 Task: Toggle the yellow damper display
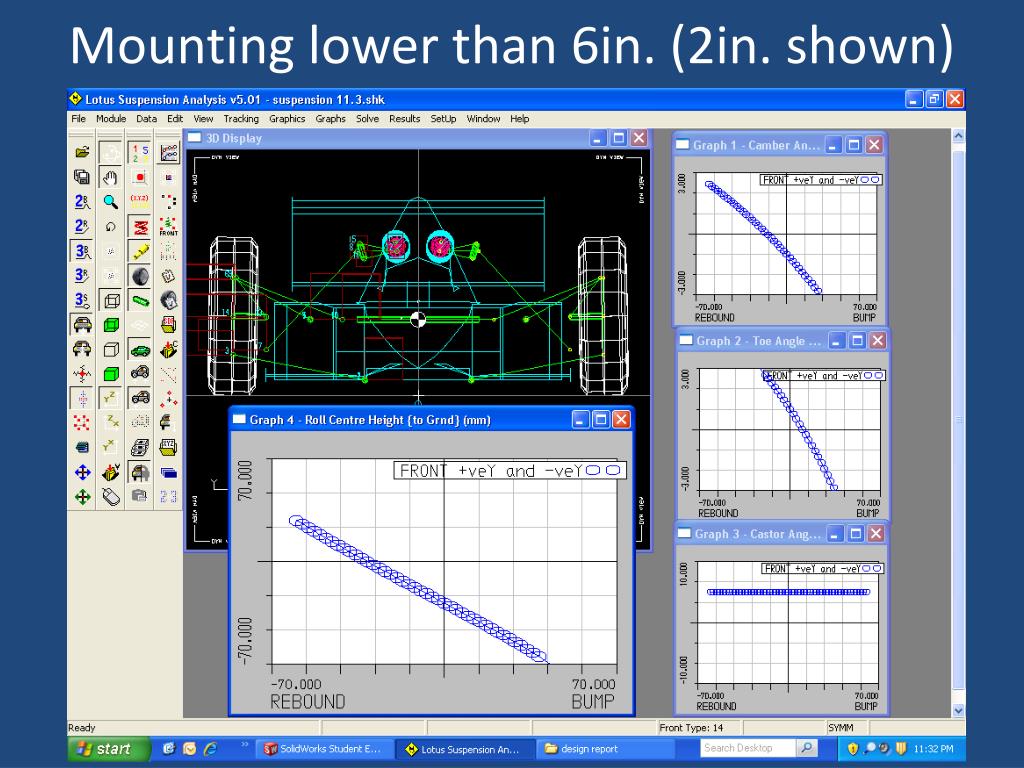click(140, 251)
